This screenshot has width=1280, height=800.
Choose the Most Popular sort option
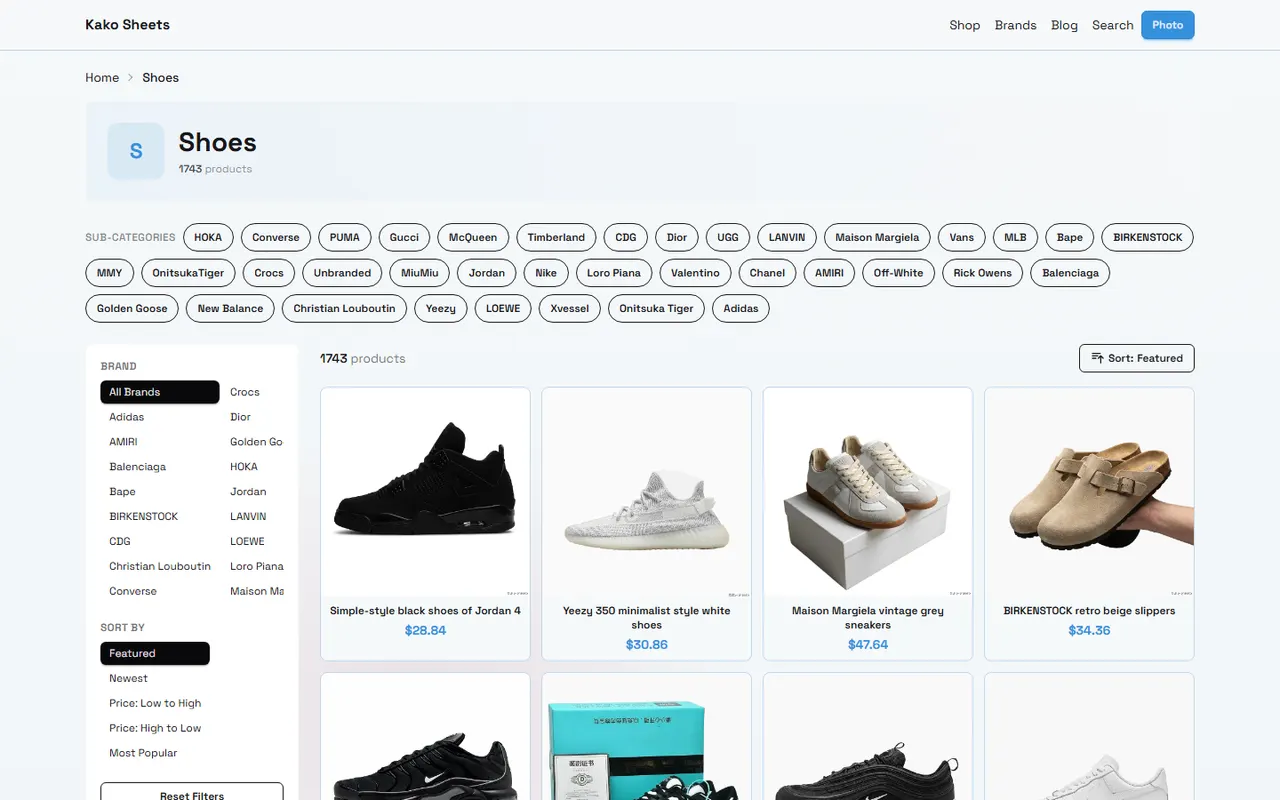tap(155, 753)
